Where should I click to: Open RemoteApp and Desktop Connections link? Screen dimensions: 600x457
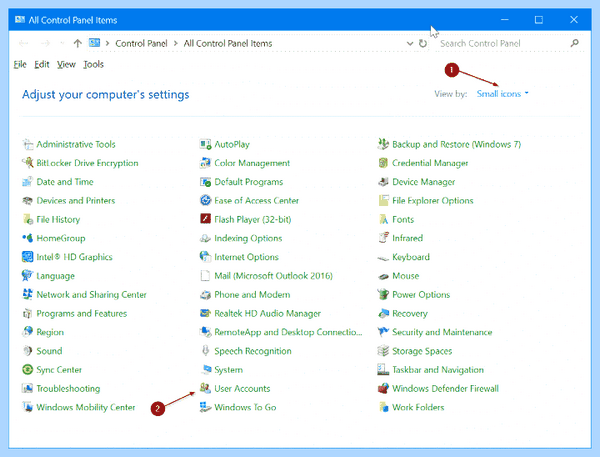pos(288,332)
